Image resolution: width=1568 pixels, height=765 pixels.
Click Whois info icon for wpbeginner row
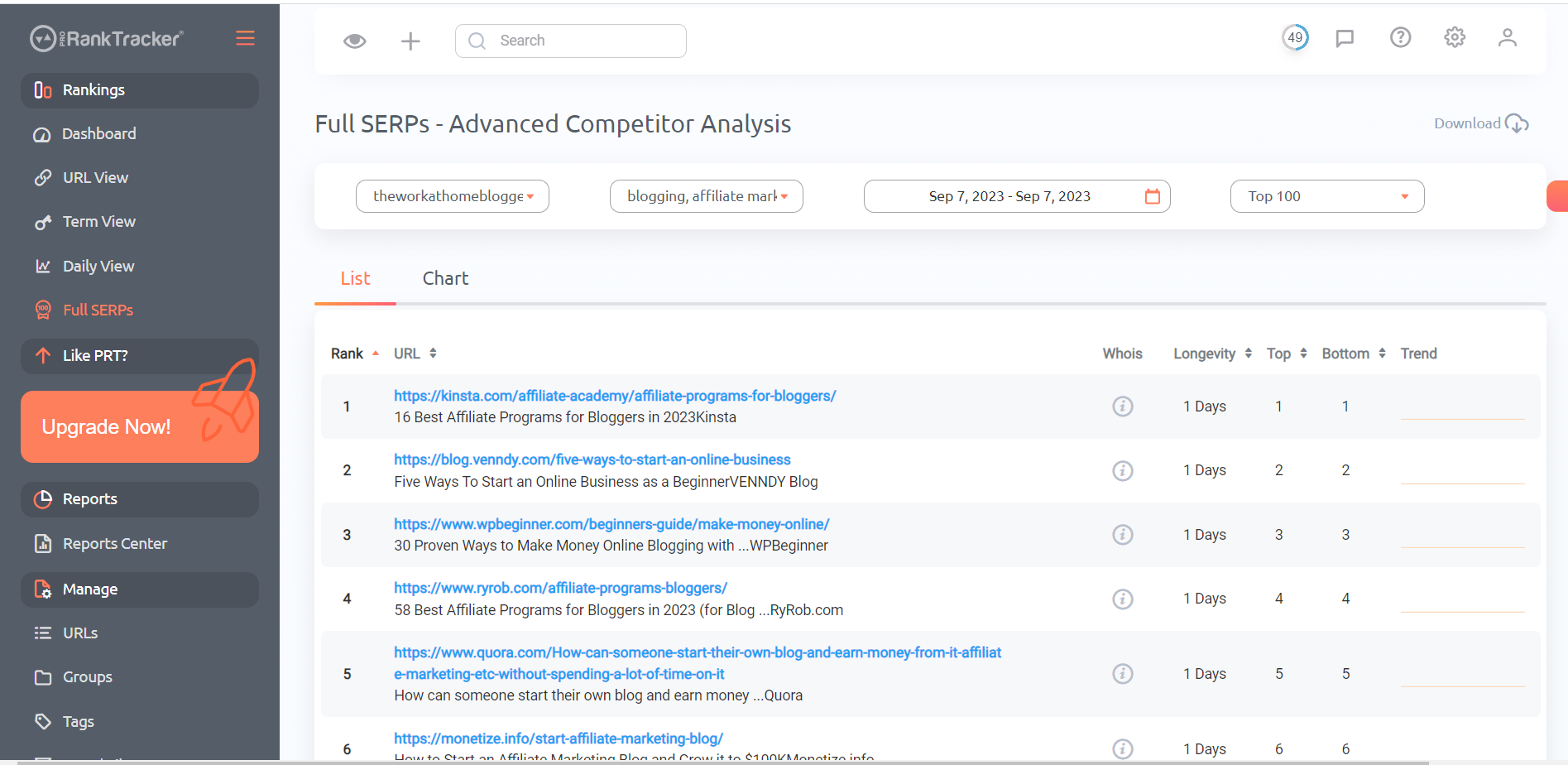coord(1122,535)
